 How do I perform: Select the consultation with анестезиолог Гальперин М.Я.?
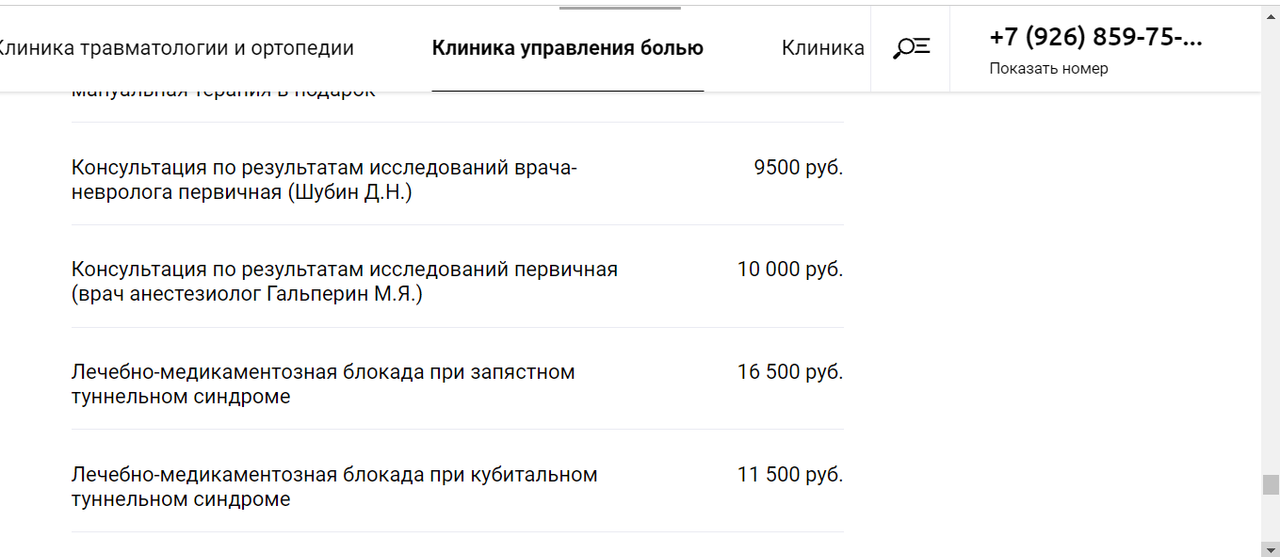click(x=457, y=282)
